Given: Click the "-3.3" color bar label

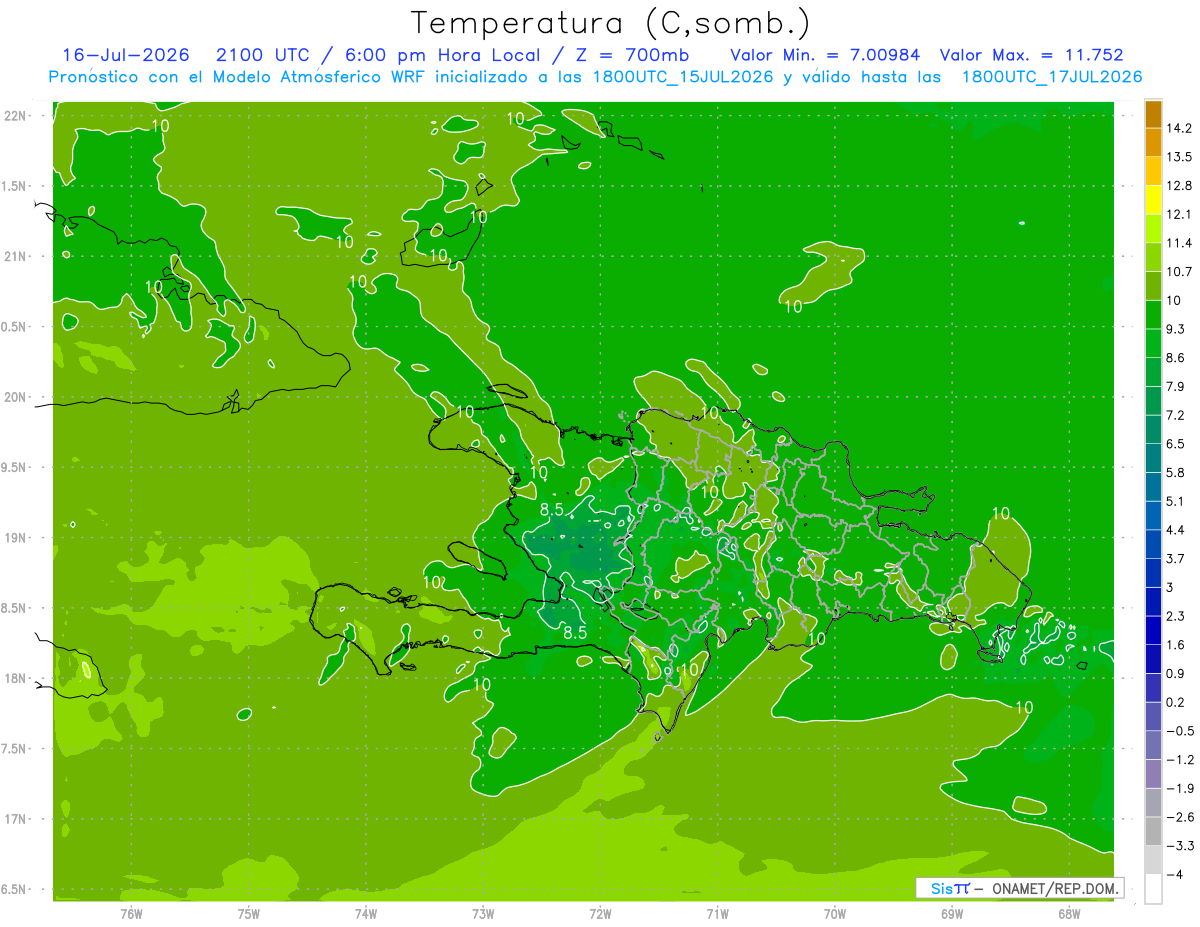Looking at the screenshot, I should click(1179, 846).
